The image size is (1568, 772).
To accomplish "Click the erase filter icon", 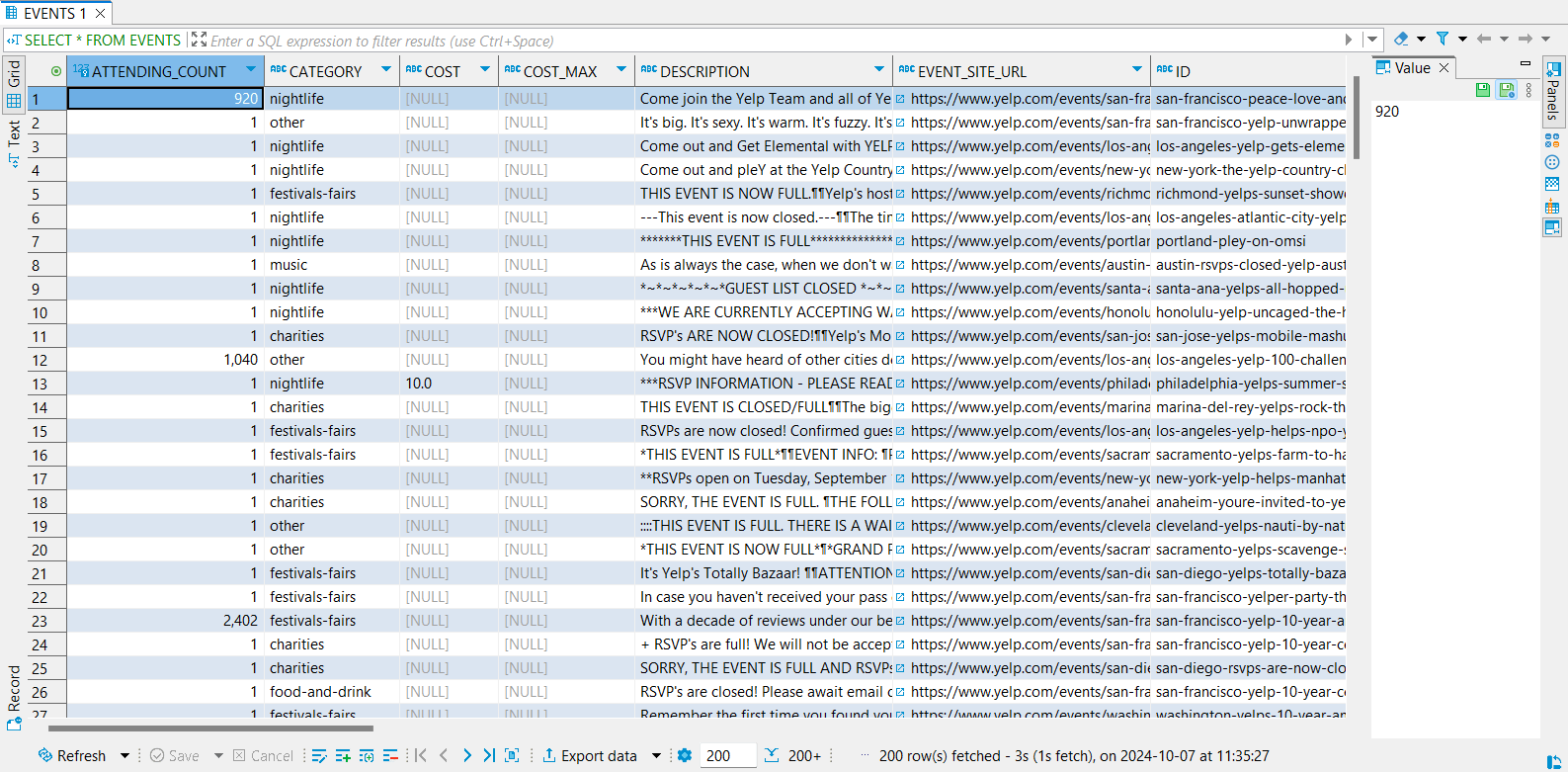I will [x=1400, y=39].
